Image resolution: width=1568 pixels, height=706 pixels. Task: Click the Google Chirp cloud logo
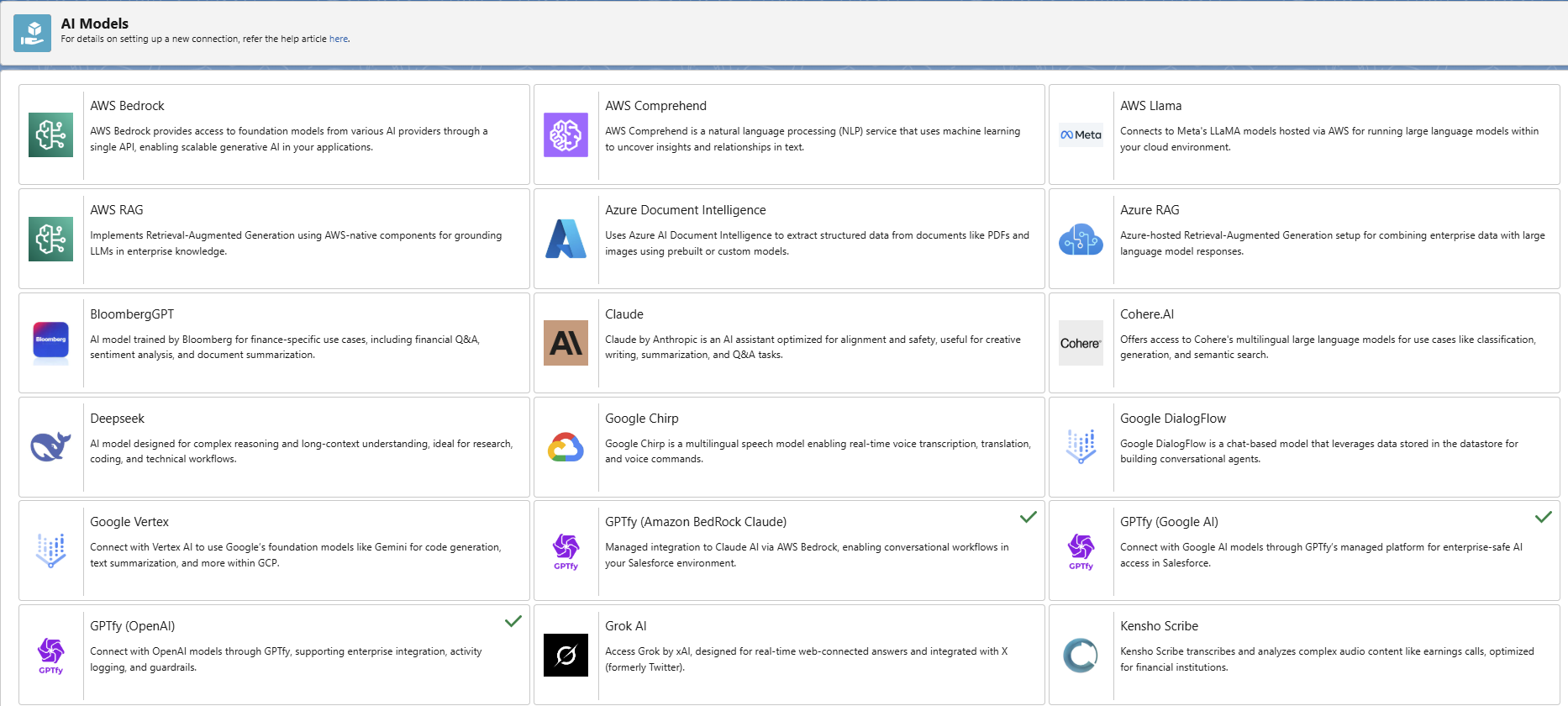pos(566,447)
